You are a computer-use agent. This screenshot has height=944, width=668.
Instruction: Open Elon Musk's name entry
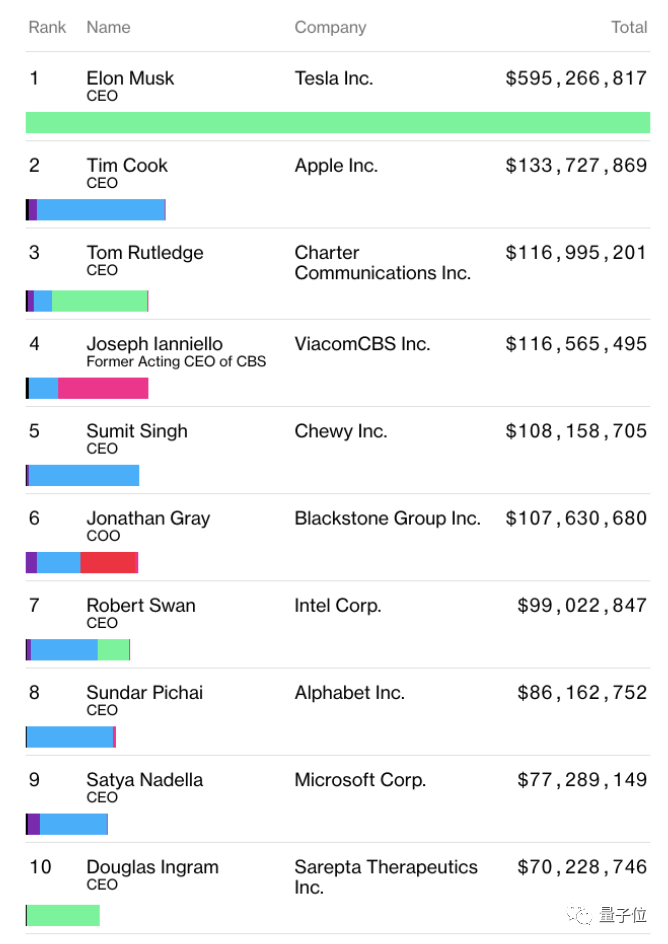tap(130, 78)
